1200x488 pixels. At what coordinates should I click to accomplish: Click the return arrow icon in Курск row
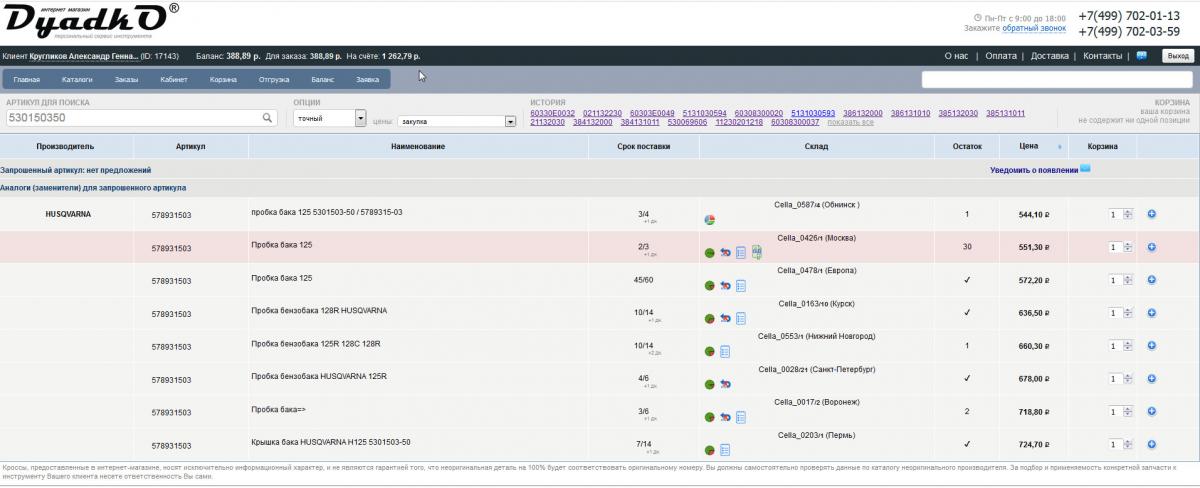pos(725,319)
